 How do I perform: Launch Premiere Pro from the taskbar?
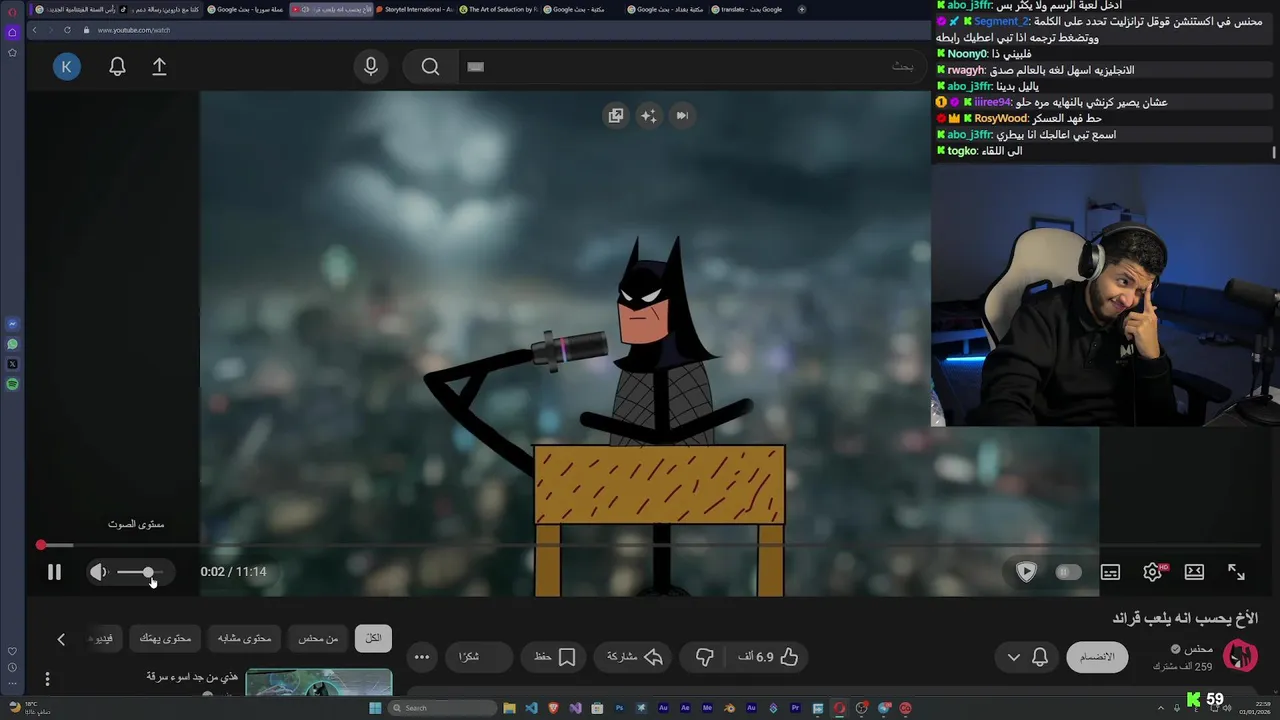click(x=795, y=708)
